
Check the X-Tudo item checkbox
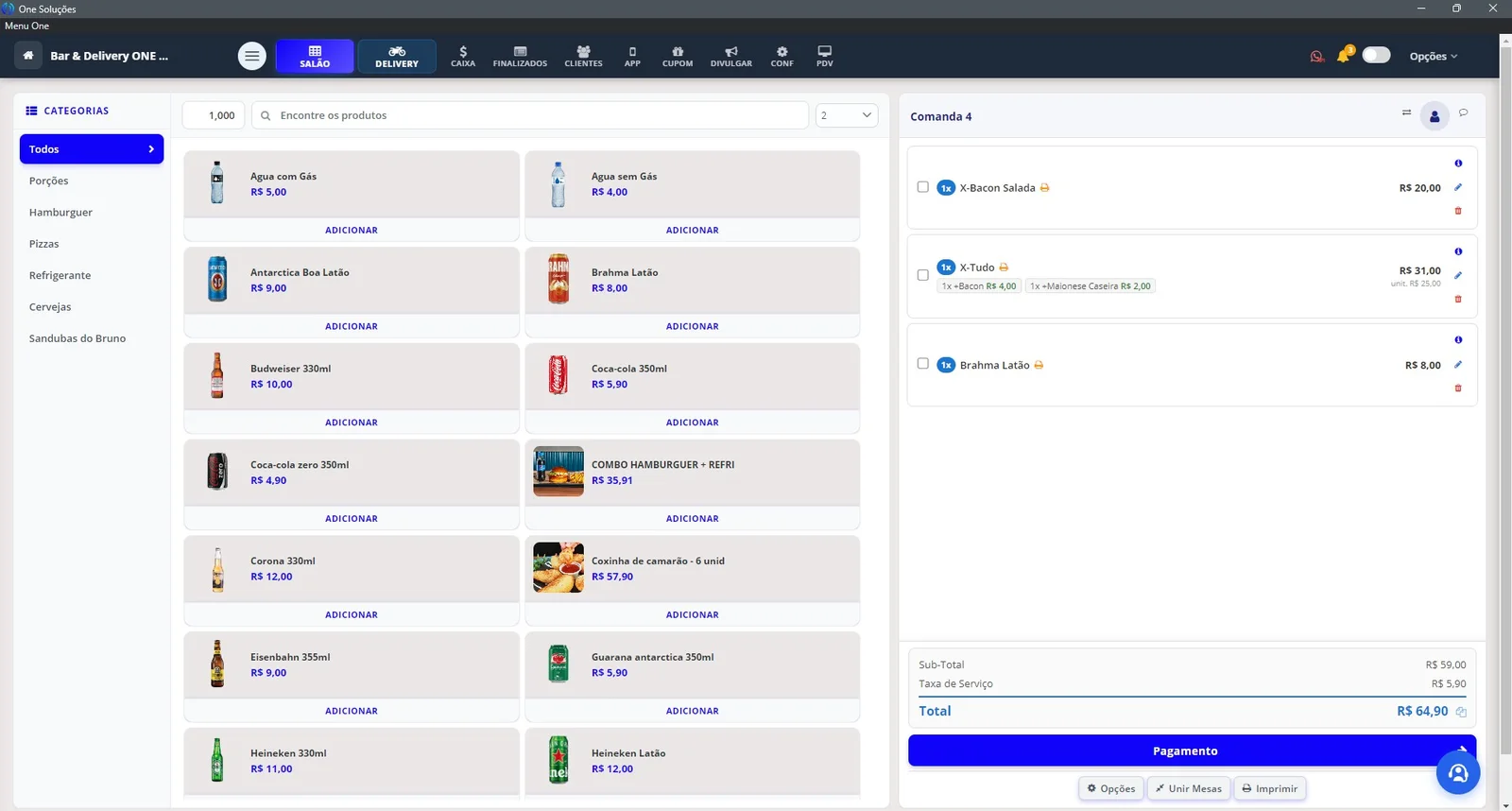923,275
